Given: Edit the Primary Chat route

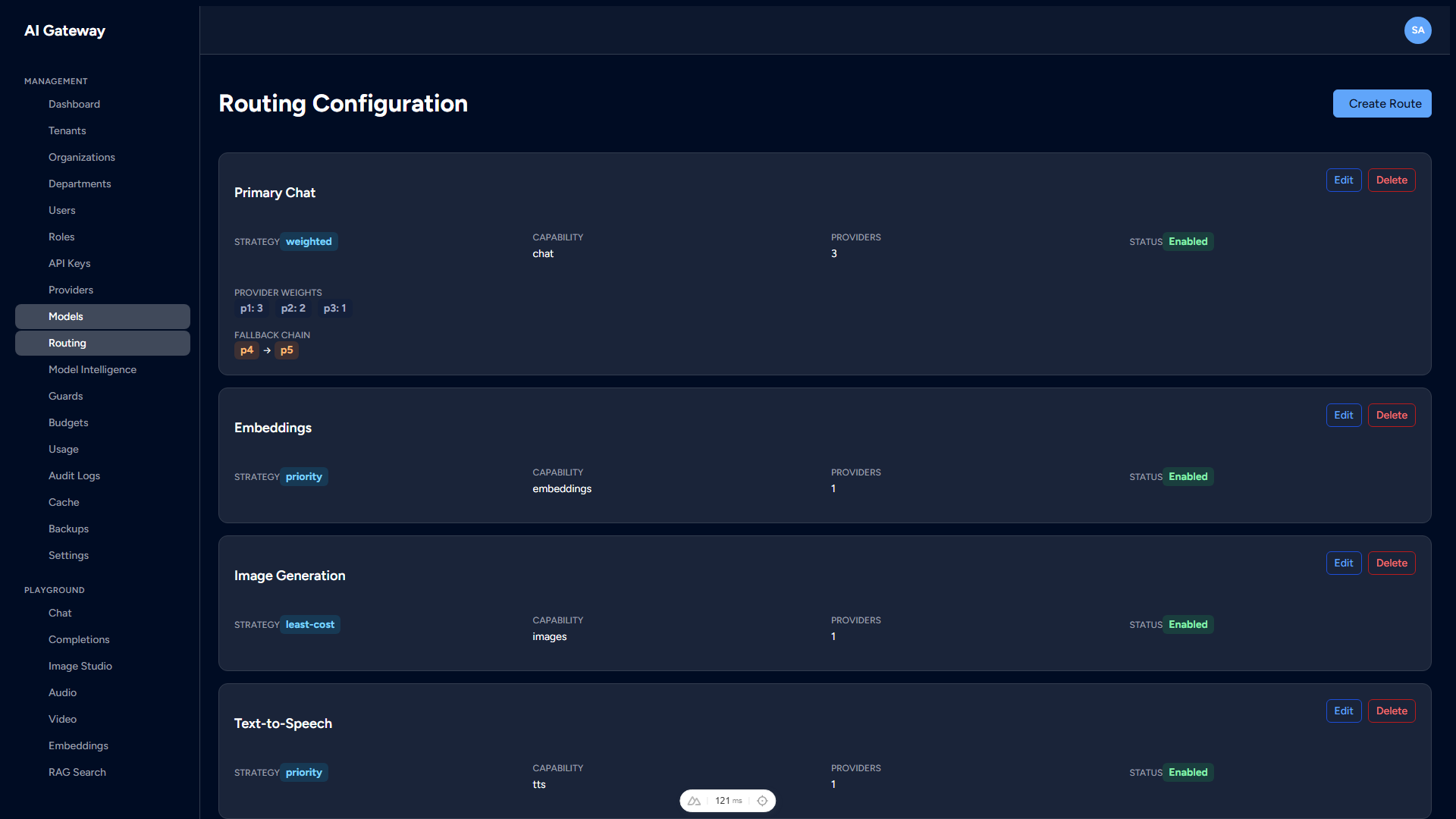Looking at the screenshot, I should [x=1343, y=180].
